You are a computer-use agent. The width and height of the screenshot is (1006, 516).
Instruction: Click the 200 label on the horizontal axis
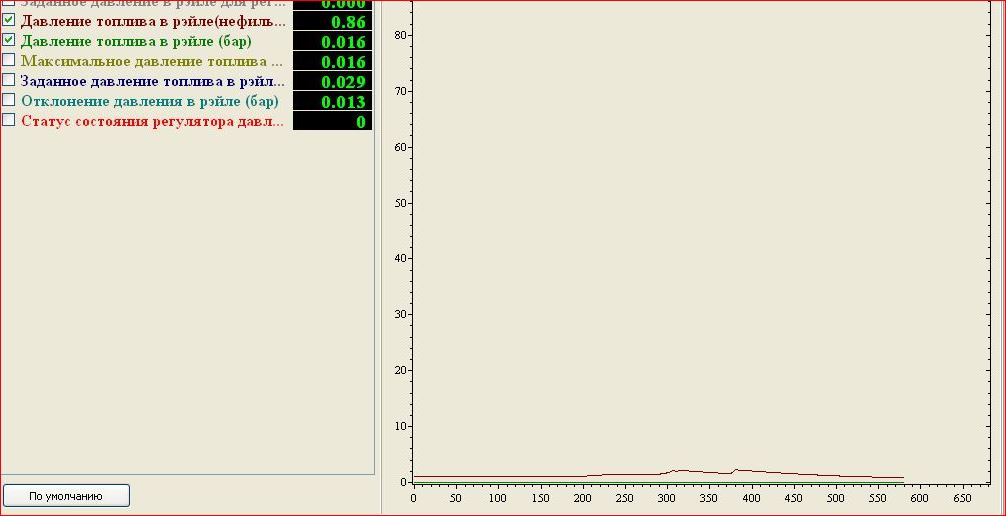pos(583,498)
